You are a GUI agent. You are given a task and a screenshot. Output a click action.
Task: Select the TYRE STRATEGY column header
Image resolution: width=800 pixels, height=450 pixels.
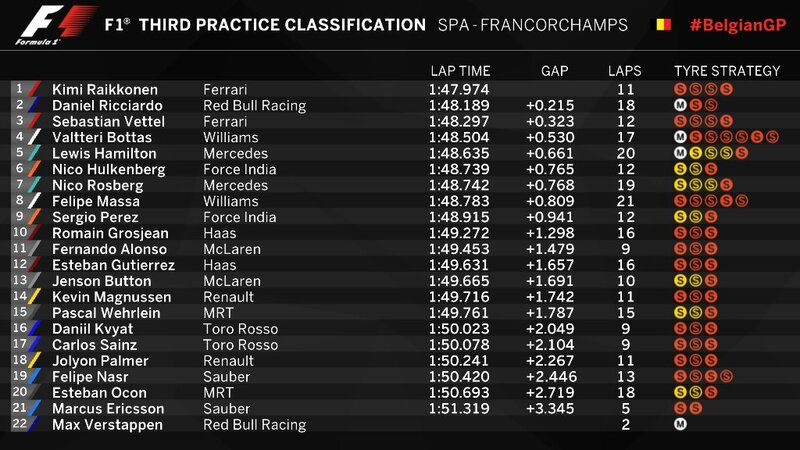click(727, 71)
